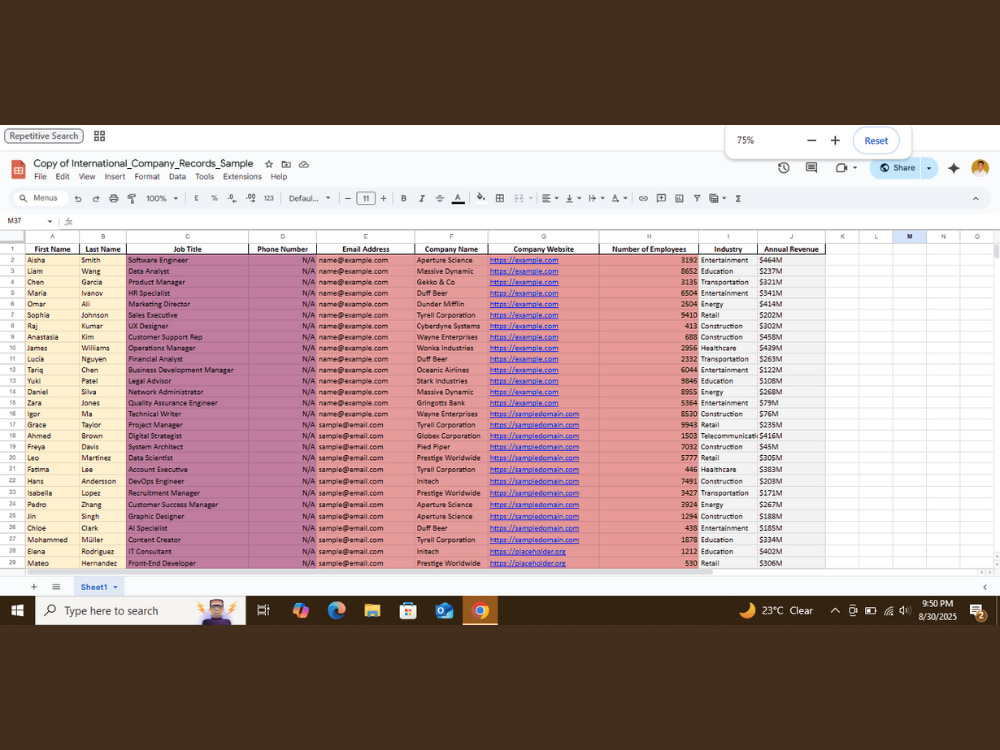Open text rotation dropdown
This screenshot has width=1000, height=750.
[x=619, y=198]
